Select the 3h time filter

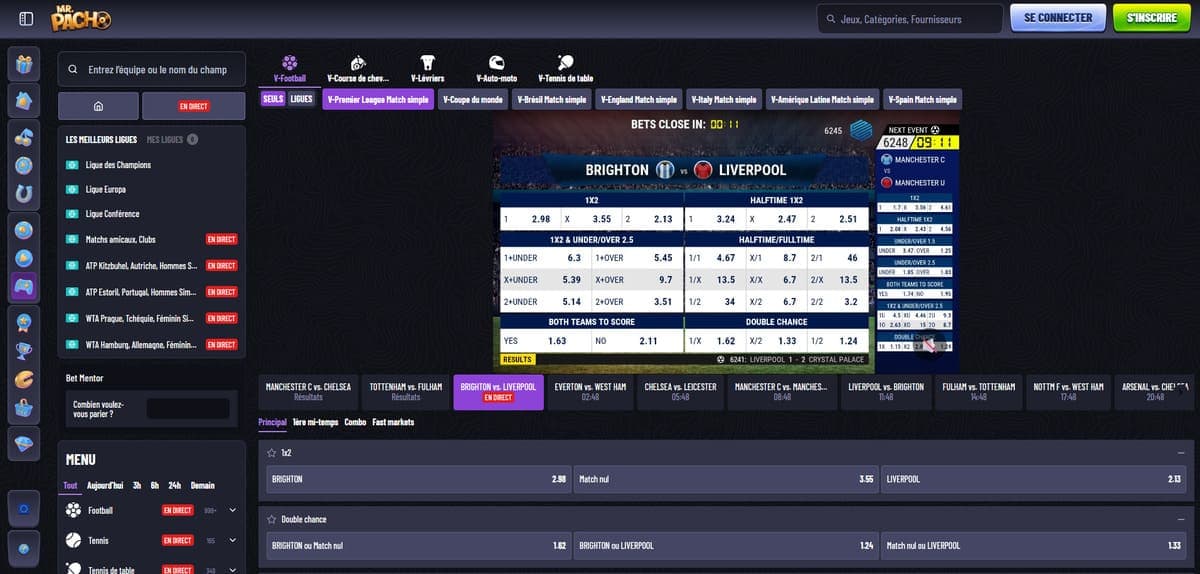click(x=136, y=485)
